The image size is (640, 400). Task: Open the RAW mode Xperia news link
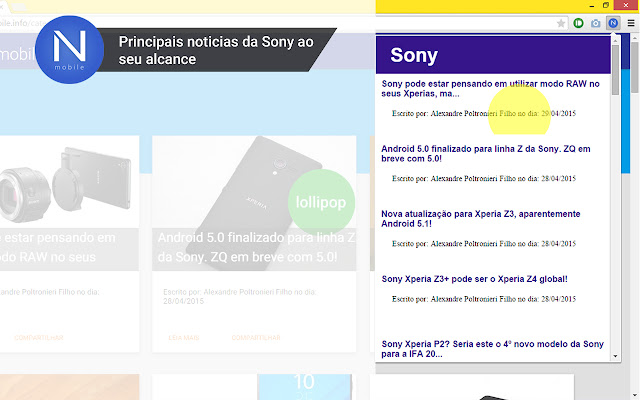[x=490, y=89]
